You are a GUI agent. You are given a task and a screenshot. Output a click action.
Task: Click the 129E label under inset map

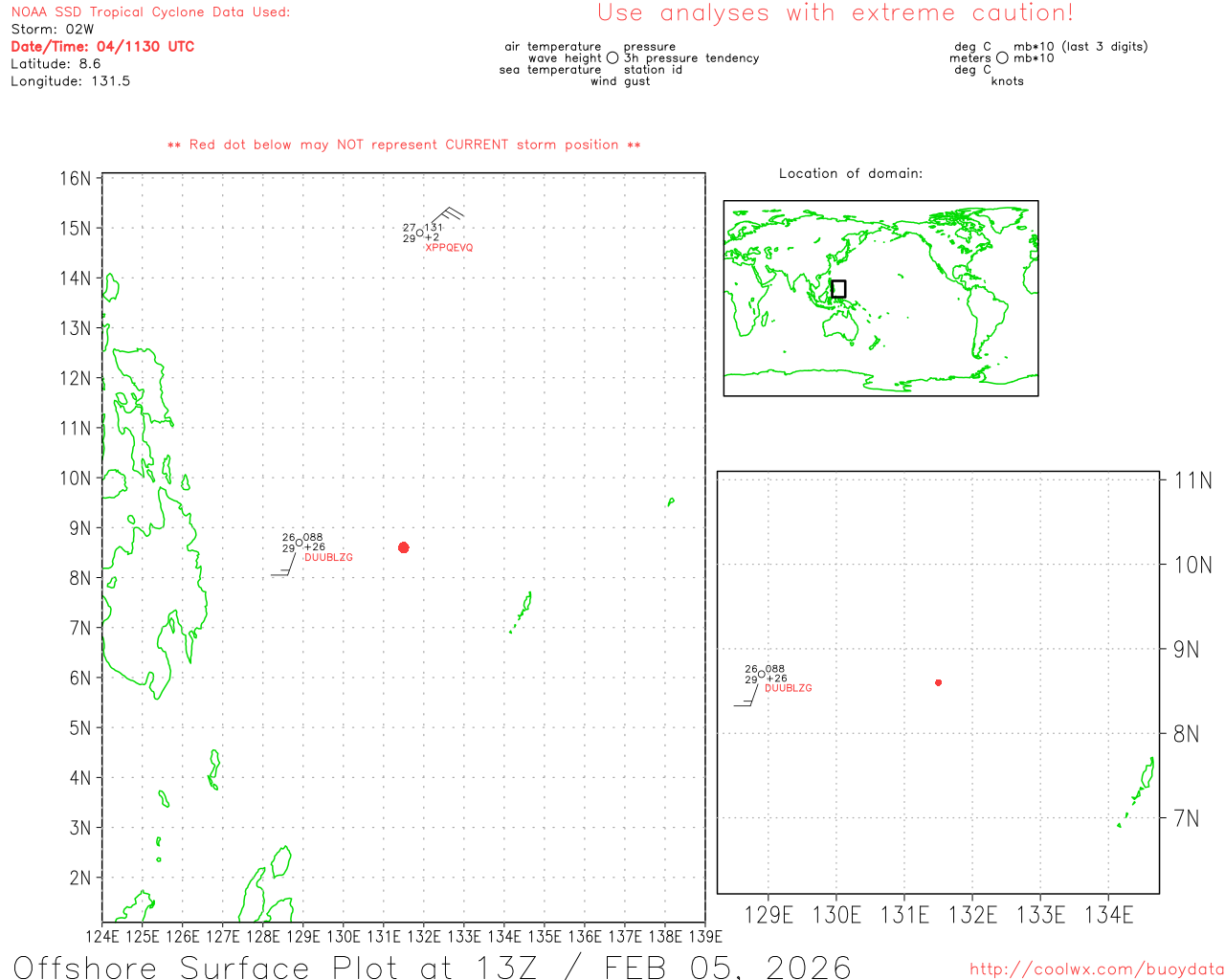coord(768,915)
